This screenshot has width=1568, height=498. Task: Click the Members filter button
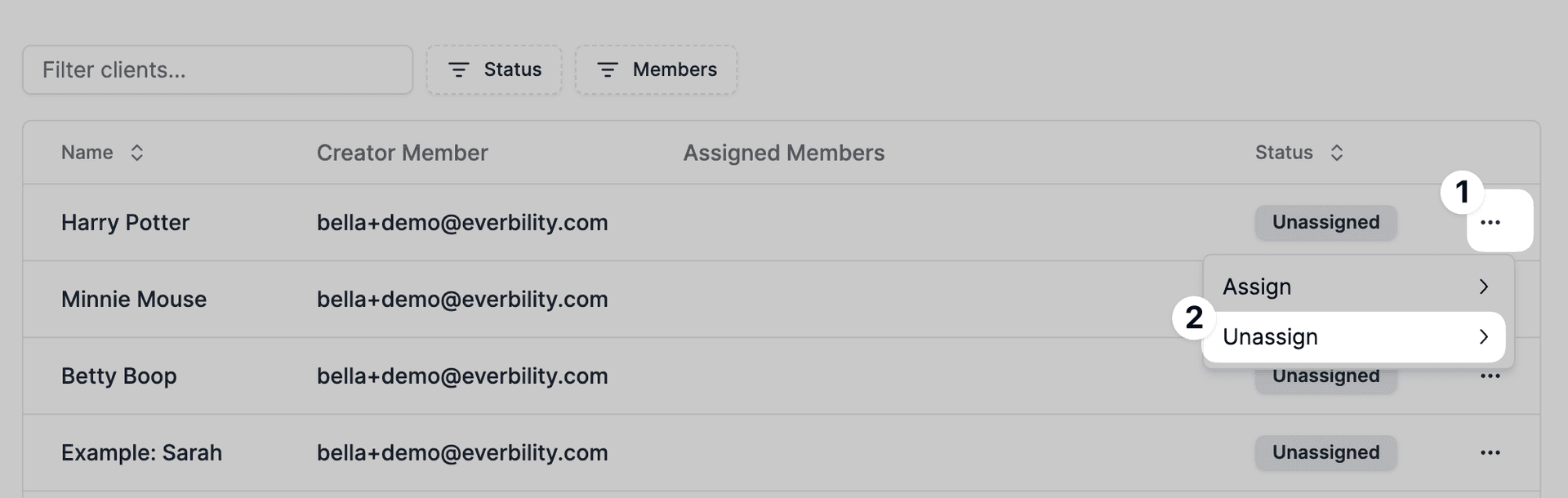(657, 69)
